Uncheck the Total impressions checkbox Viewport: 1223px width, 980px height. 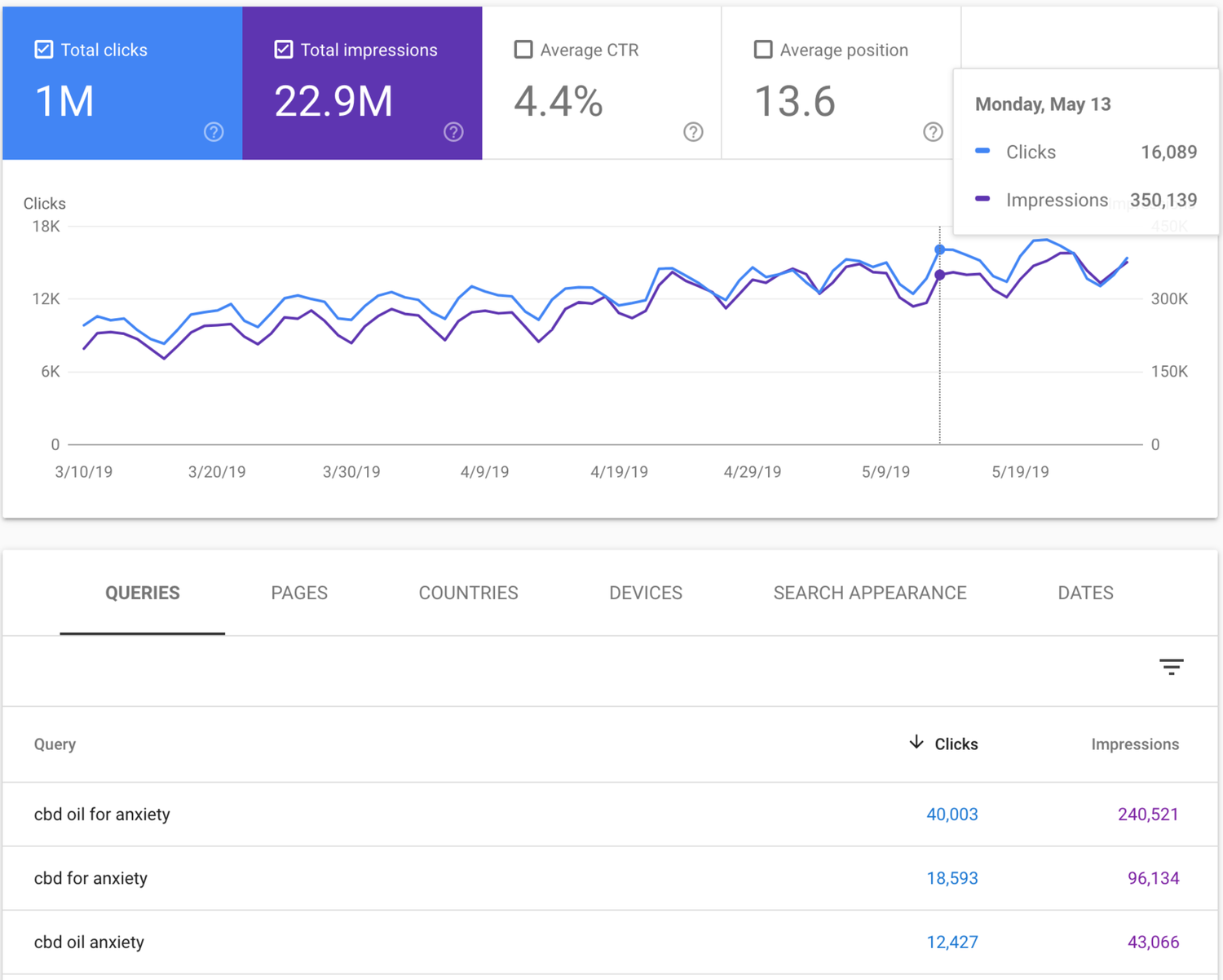click(x=284, y=50)
